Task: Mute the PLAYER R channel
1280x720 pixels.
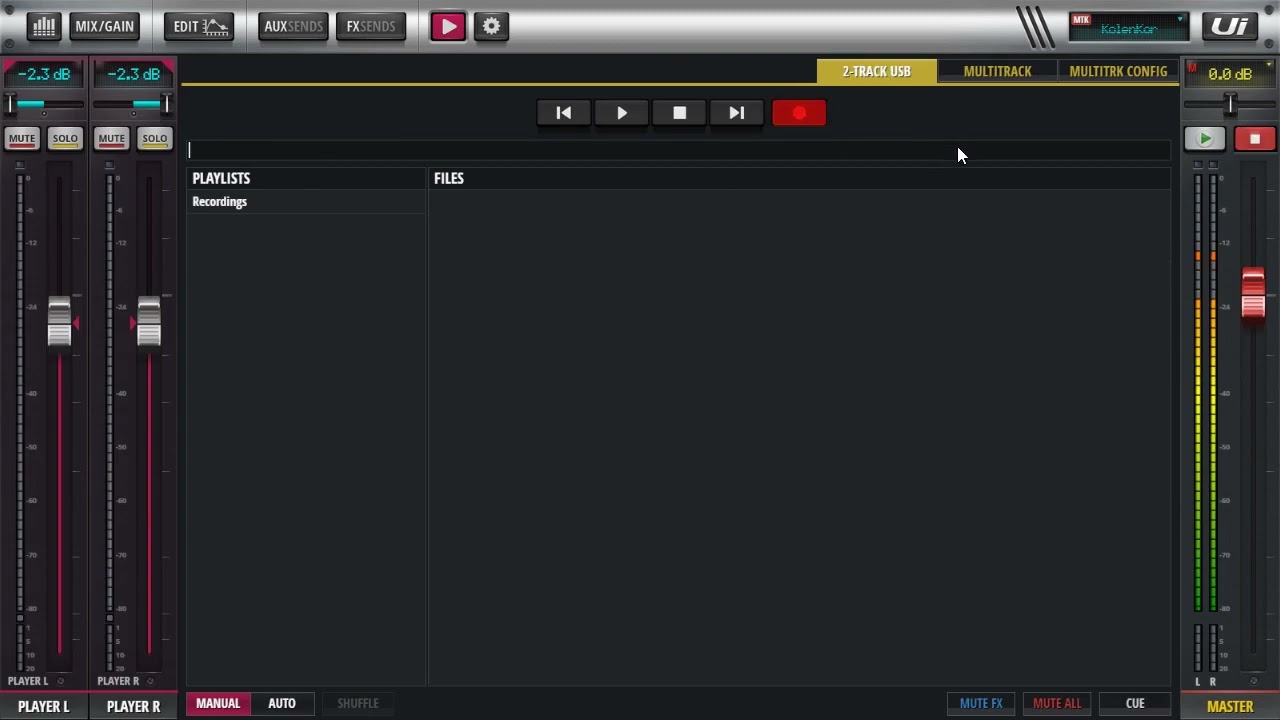Action: [111, 139]
